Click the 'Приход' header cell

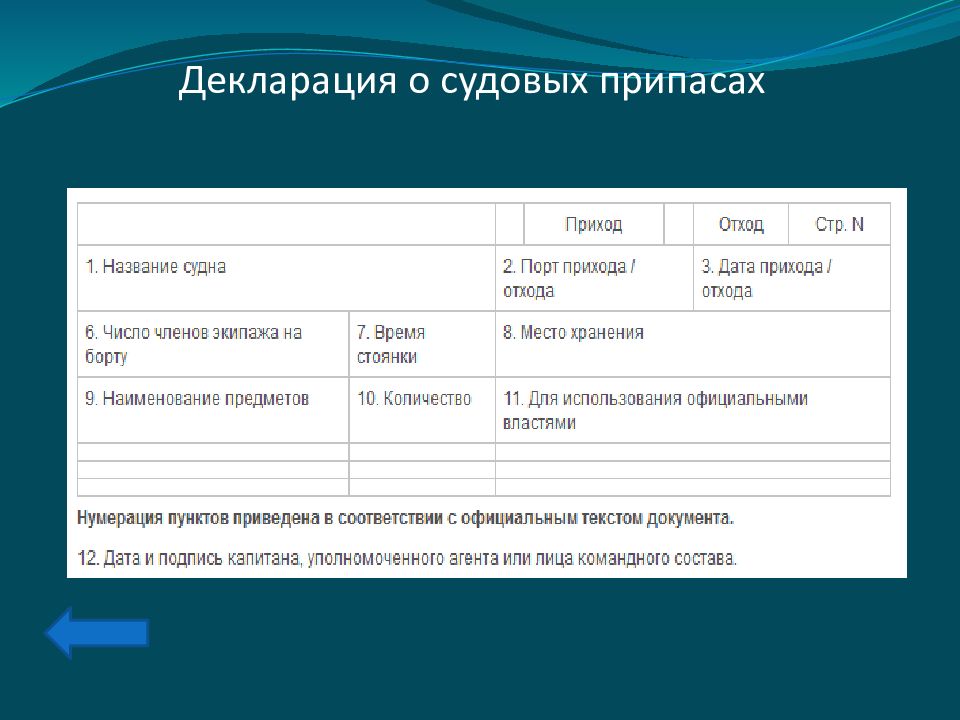pyautogui.click(x=593, y=224)
